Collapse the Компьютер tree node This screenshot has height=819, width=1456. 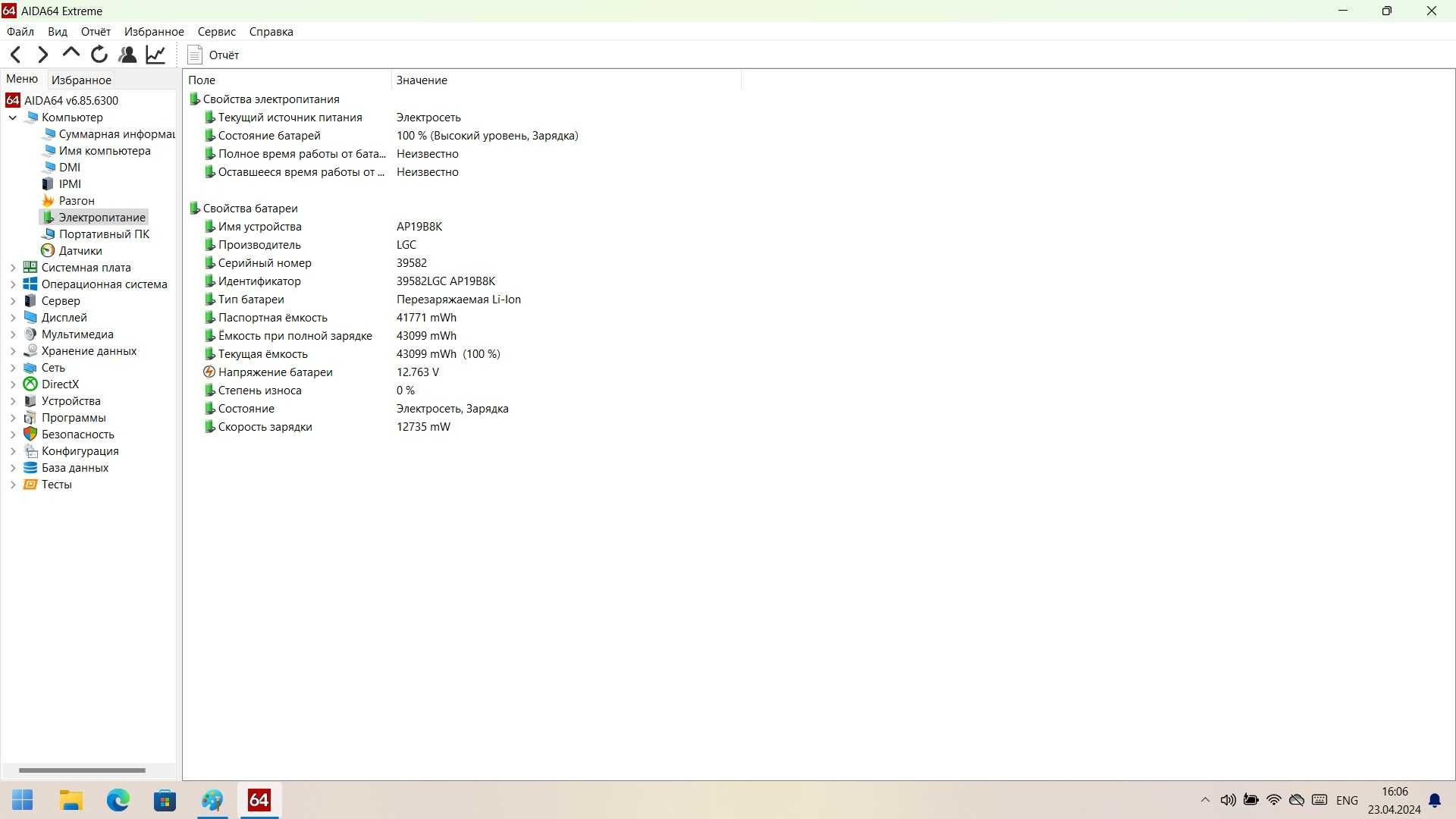[13, 118]
